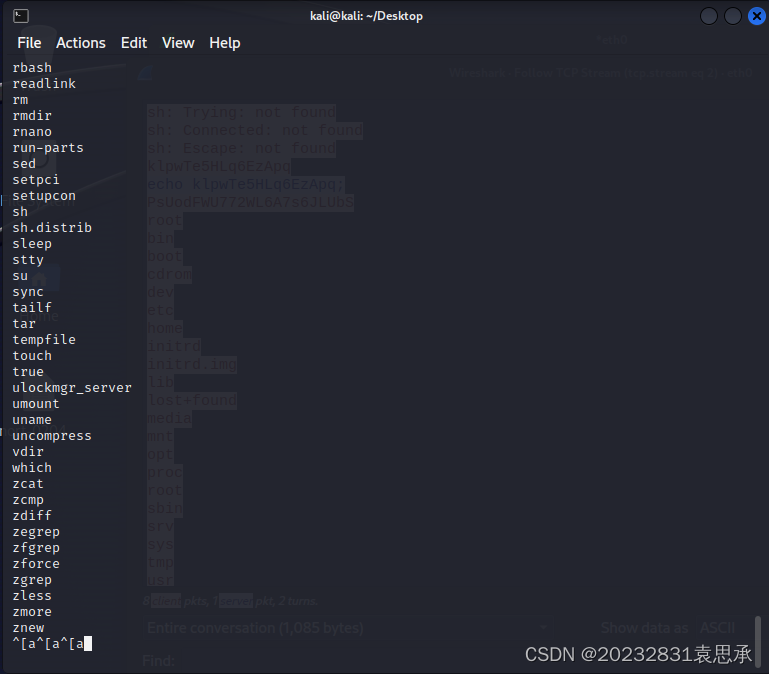
Task: Click the 'ulockmgr_server' entry
Action: (72, 388)
